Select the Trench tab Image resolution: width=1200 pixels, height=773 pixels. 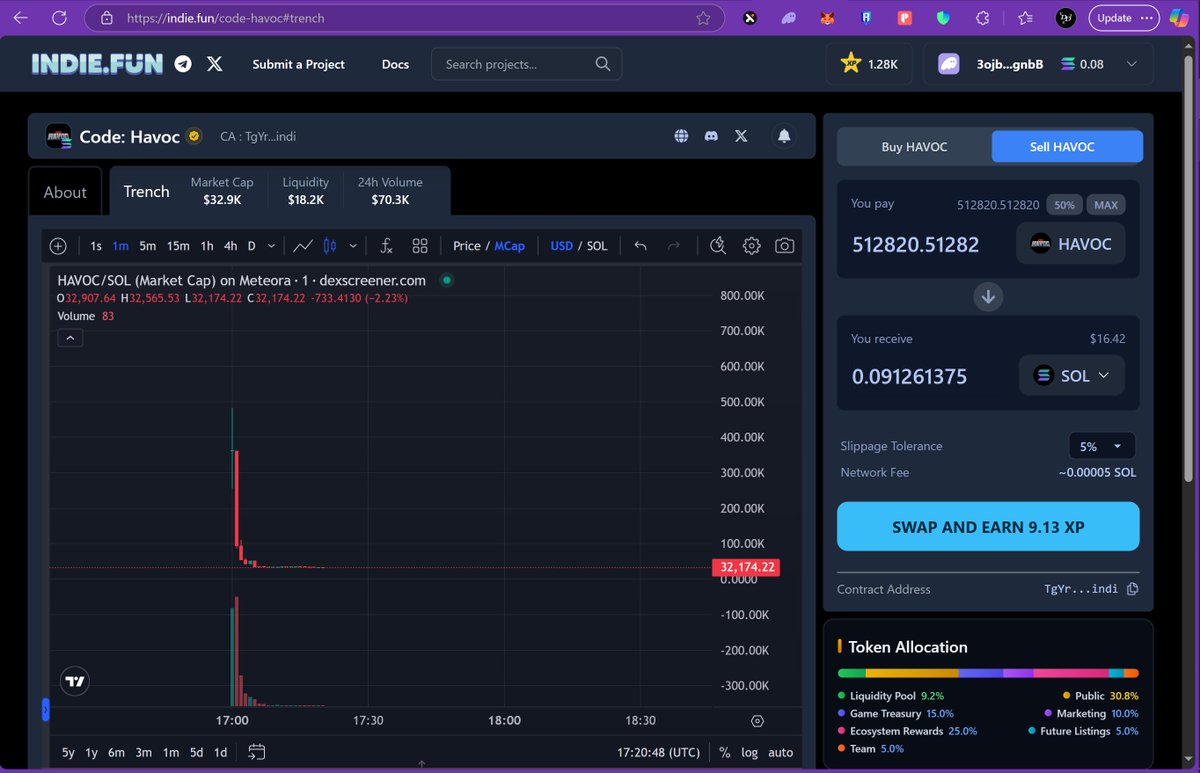click(146, 192)
